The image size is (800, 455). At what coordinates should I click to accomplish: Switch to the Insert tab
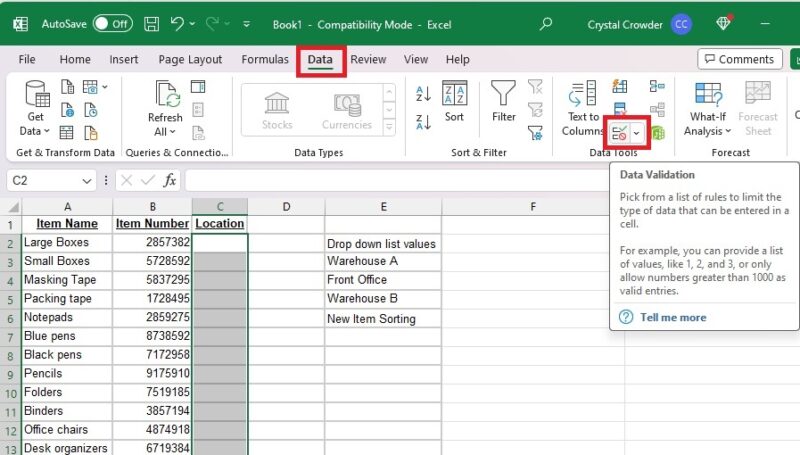pyautogui.click(x=123, y=59)
